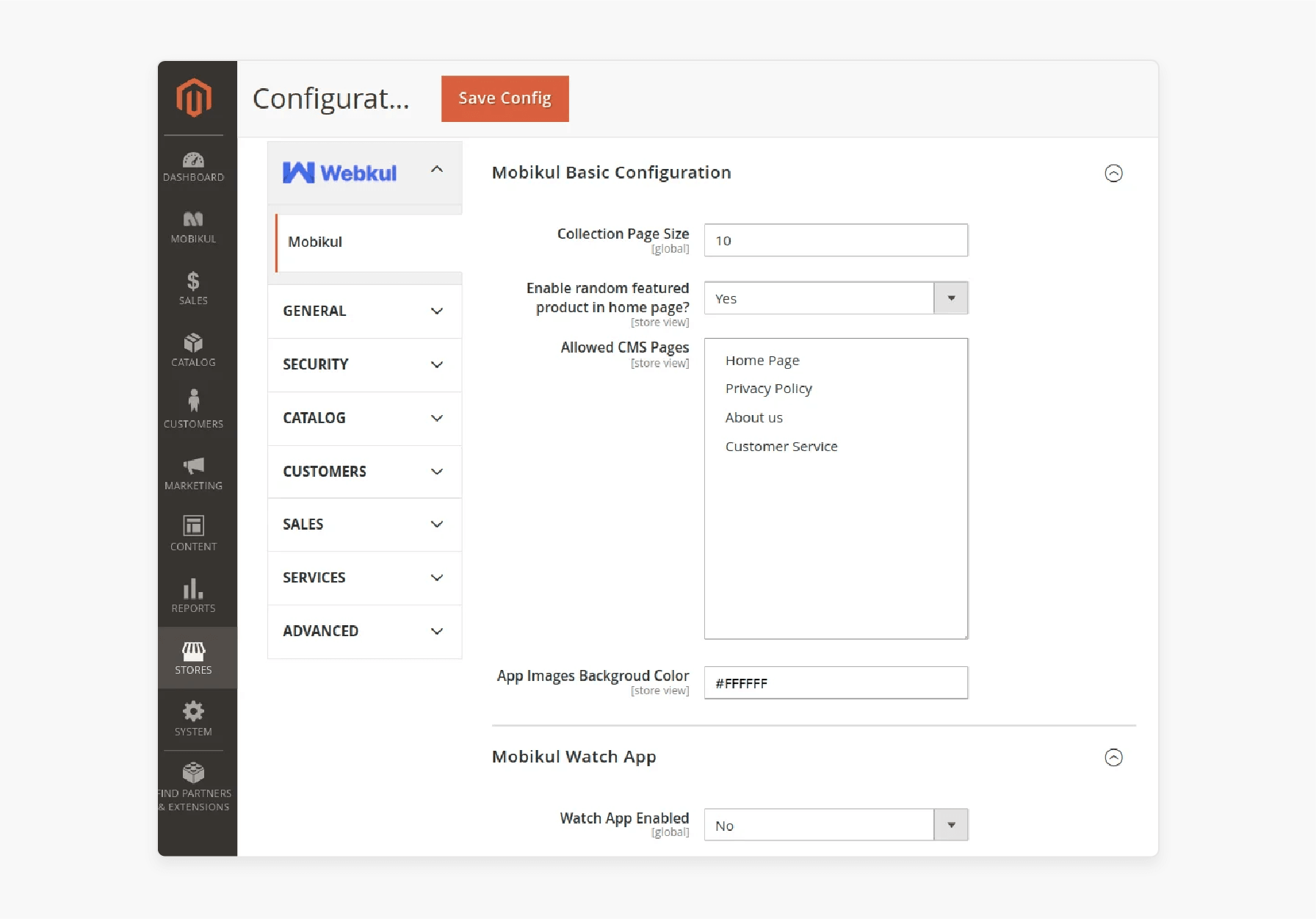Open Enable random featured product dropdown
Image resolution: width=1316 pixels, height=919 pixels.
click(x=836, y=298)
